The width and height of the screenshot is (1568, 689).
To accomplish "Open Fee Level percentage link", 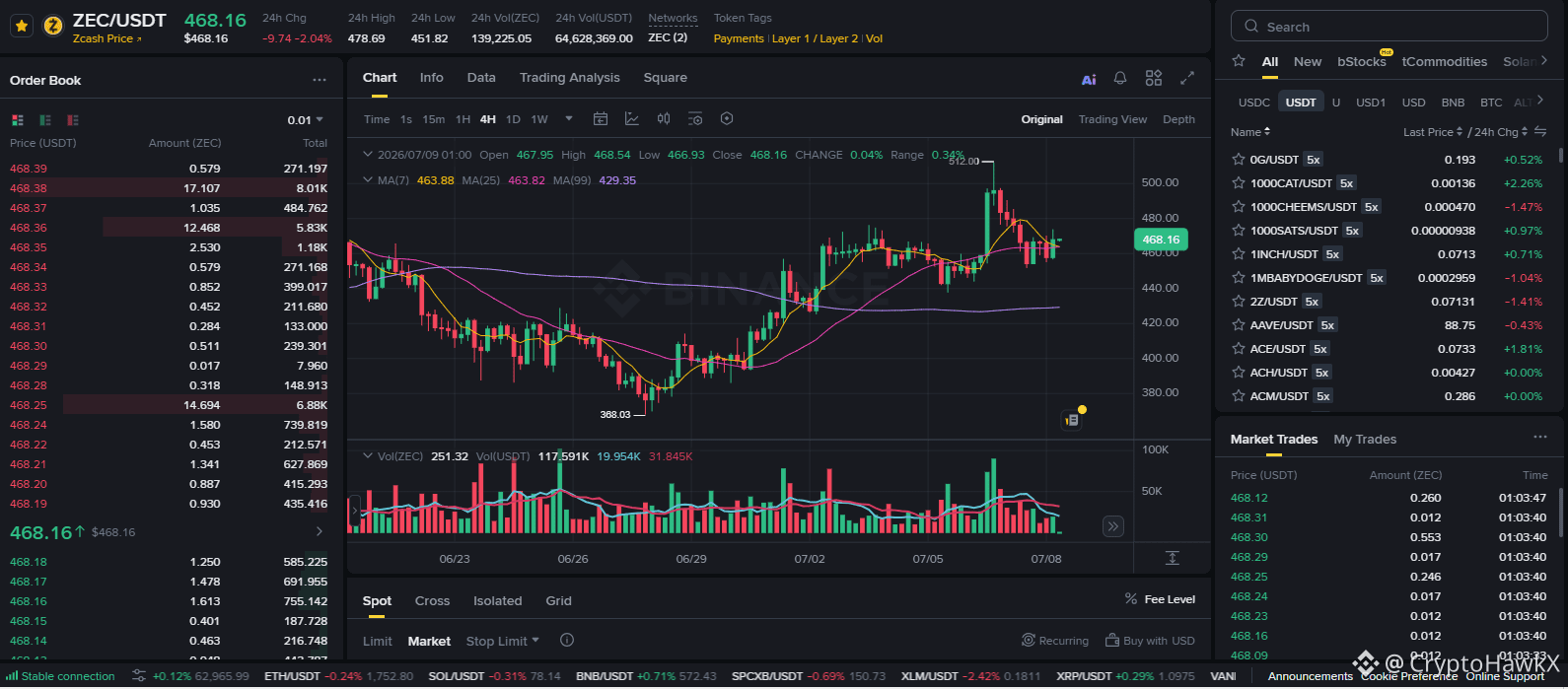I will coord(1160,599).
